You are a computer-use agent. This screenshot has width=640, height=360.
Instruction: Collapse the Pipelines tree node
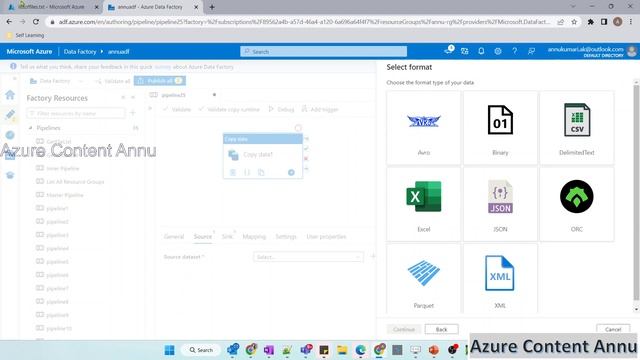[x=30, y=128]
